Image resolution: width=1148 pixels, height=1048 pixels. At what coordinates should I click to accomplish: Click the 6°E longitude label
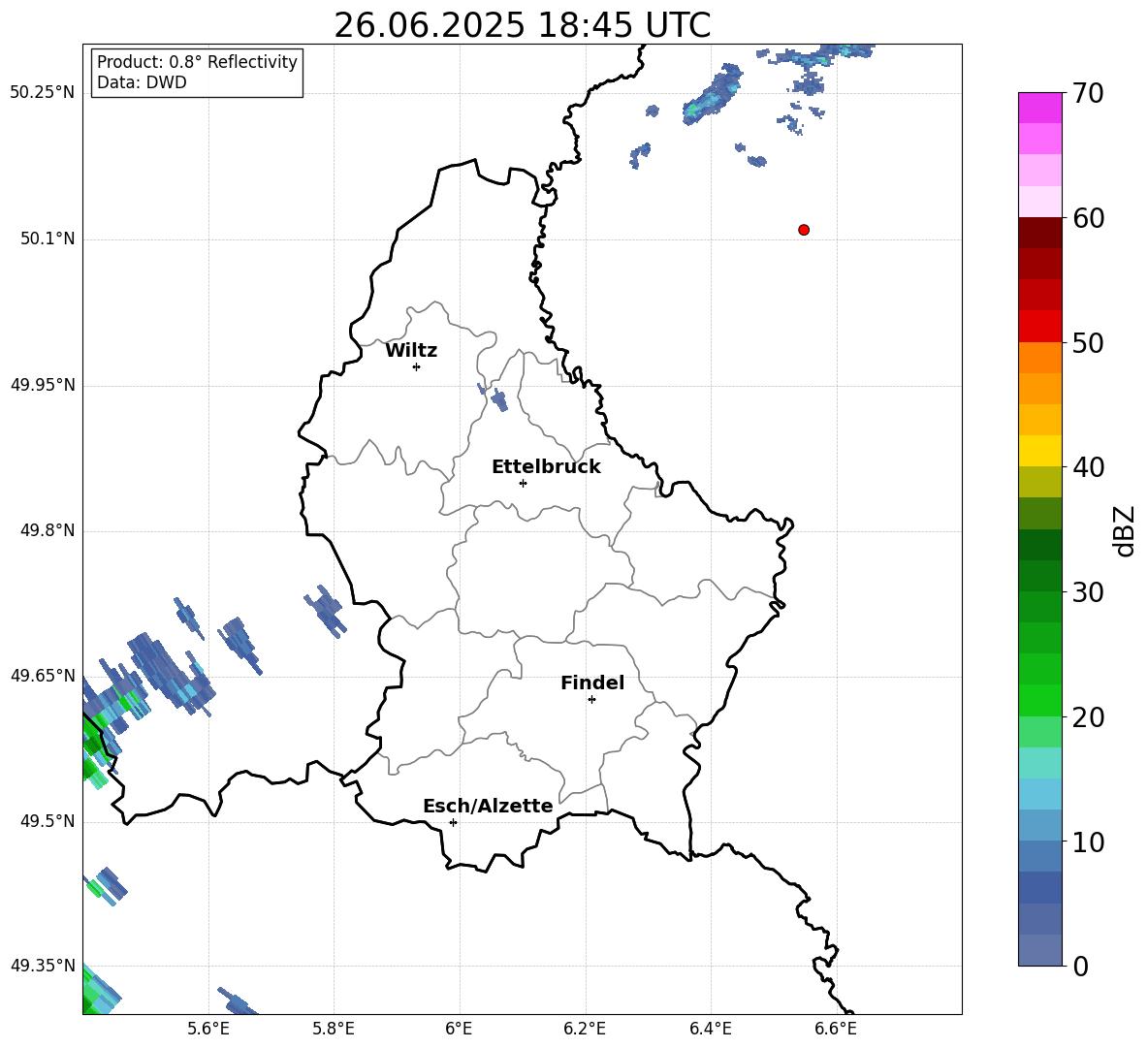point(459,1029)
